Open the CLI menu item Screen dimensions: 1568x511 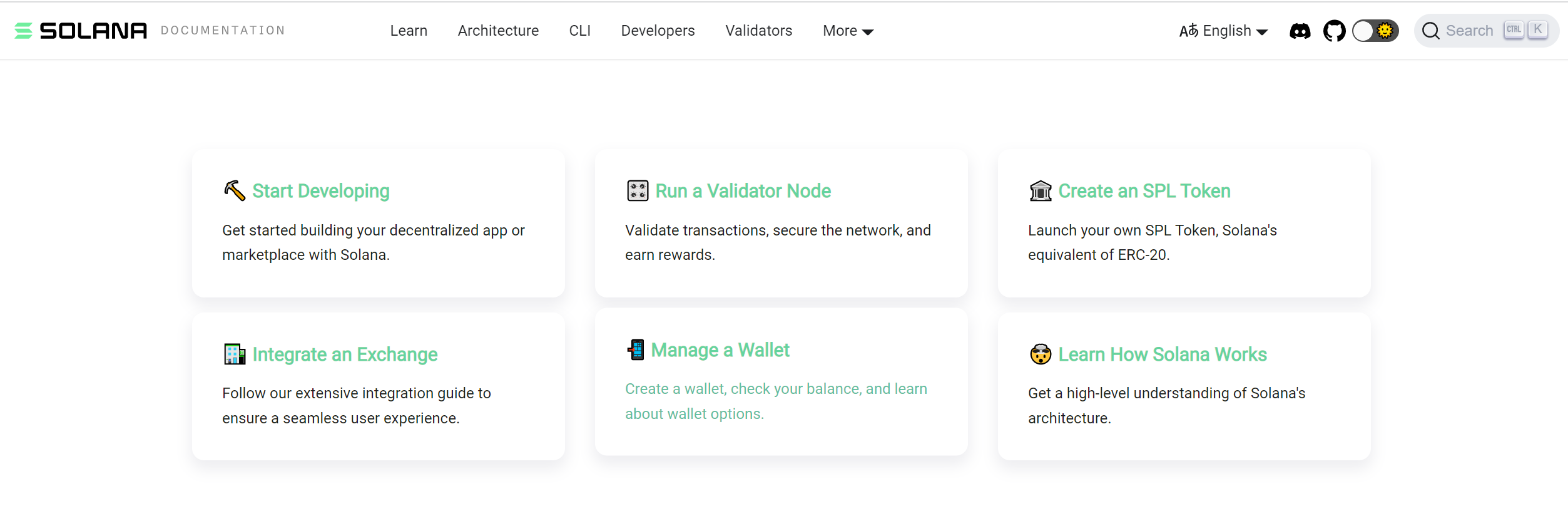coord(580,31)
